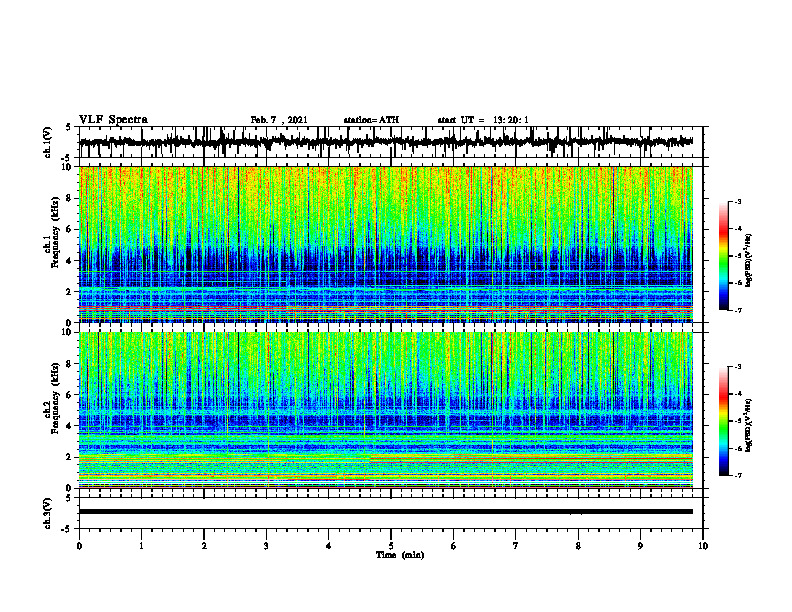This screenshot has height=612, width=792.
Task: Click the "-3" label on ch.2 colorbar
Action: point(738,367)
